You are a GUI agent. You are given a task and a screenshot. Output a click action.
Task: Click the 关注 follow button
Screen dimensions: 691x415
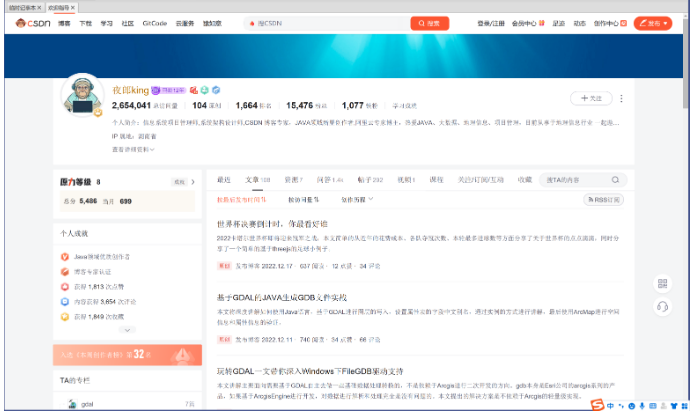point(591,98)
